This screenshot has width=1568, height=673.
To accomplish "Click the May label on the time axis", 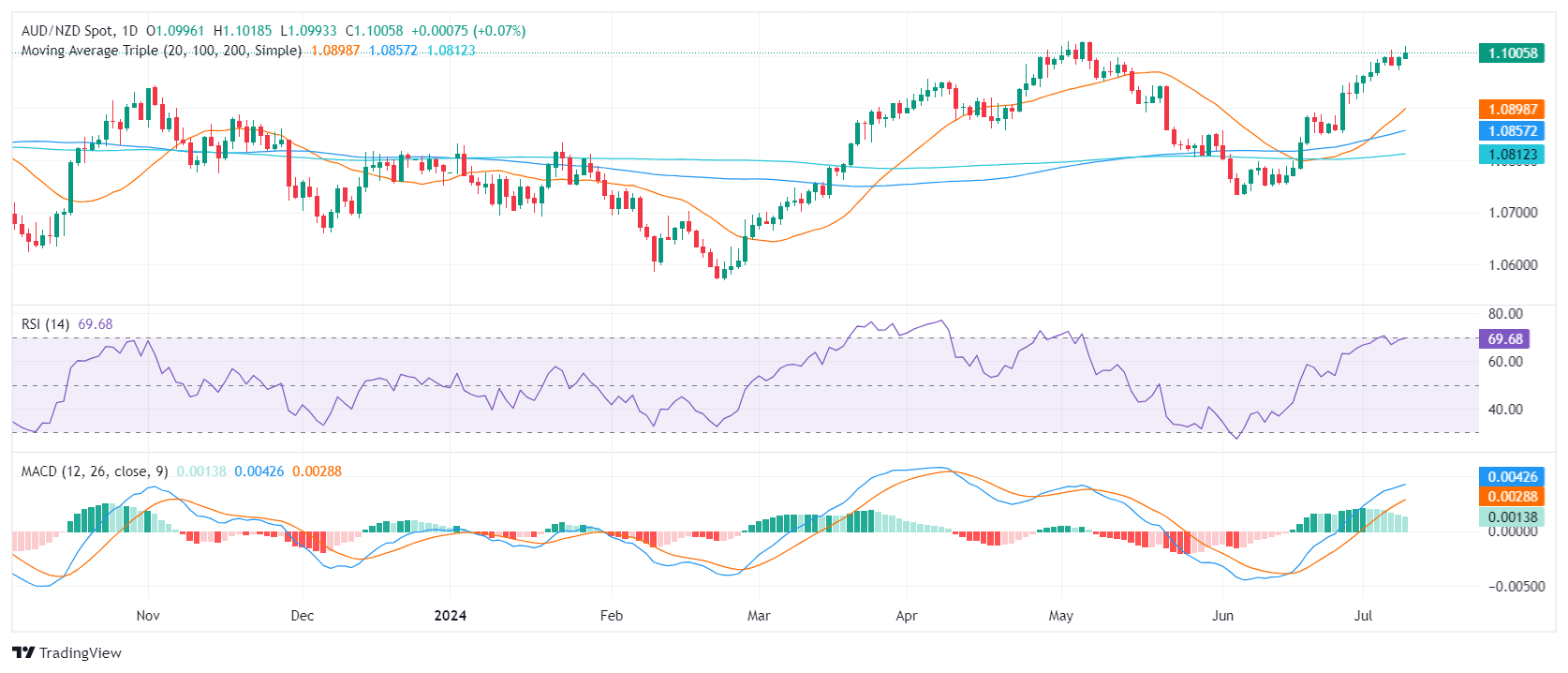I will (x=1061, y=616).
